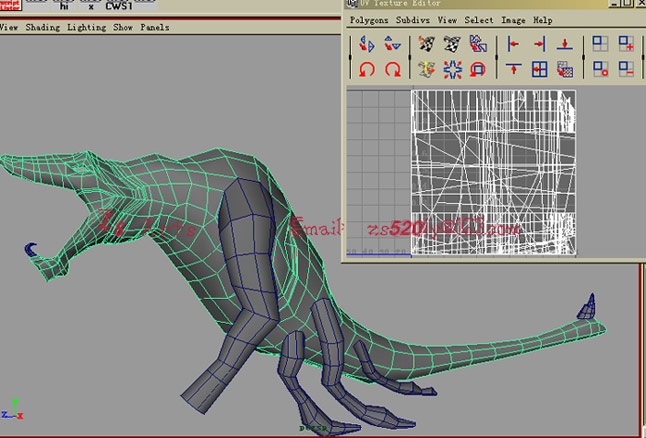Open the Polygons menu in UV Texture Editor

pos(370,20)
